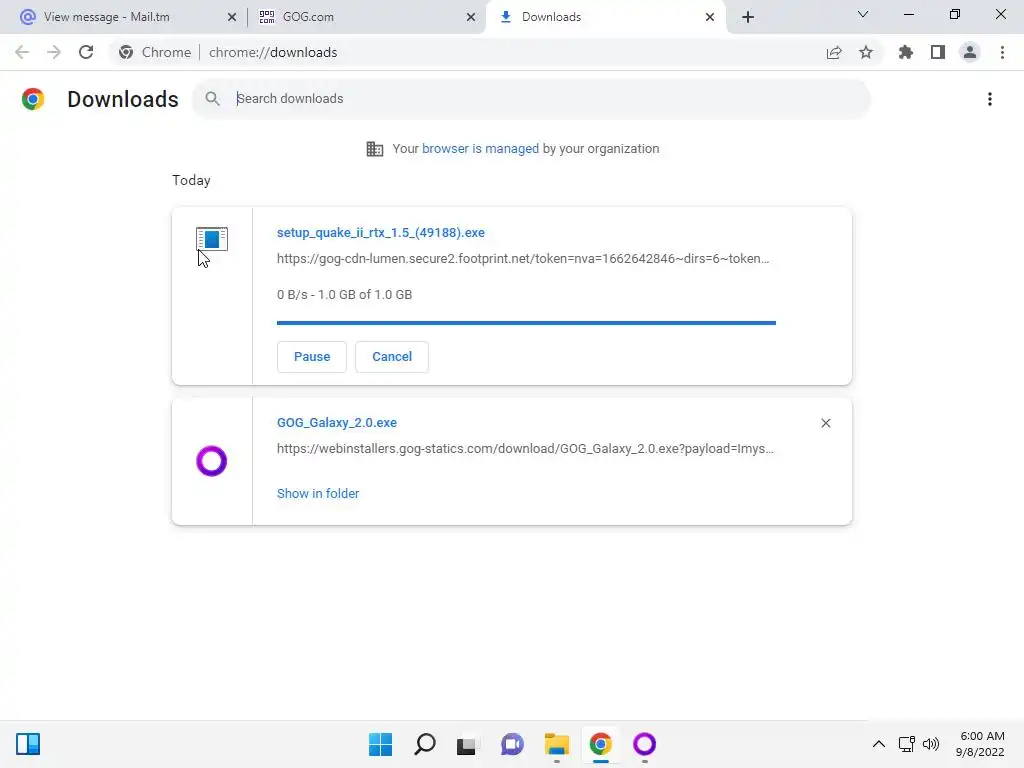Image resolution: width=1024 pixels, height=768 pixels.
Task: Pause the Quake II RTX download
Action: (312, 357)
